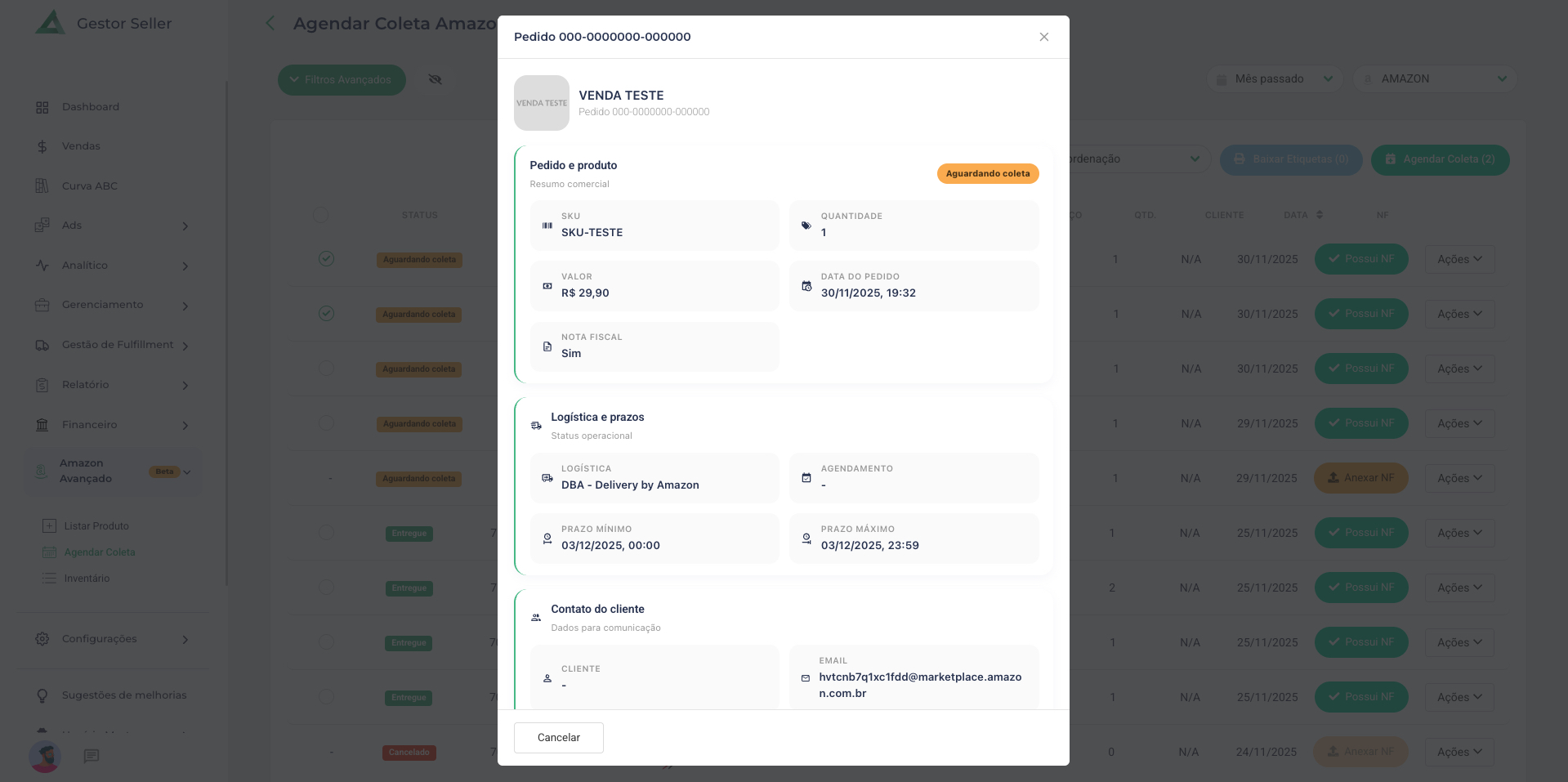Open the chat message icon at bottom left
This screenshot has width=1568, height=782.
[x=92, y=756]
